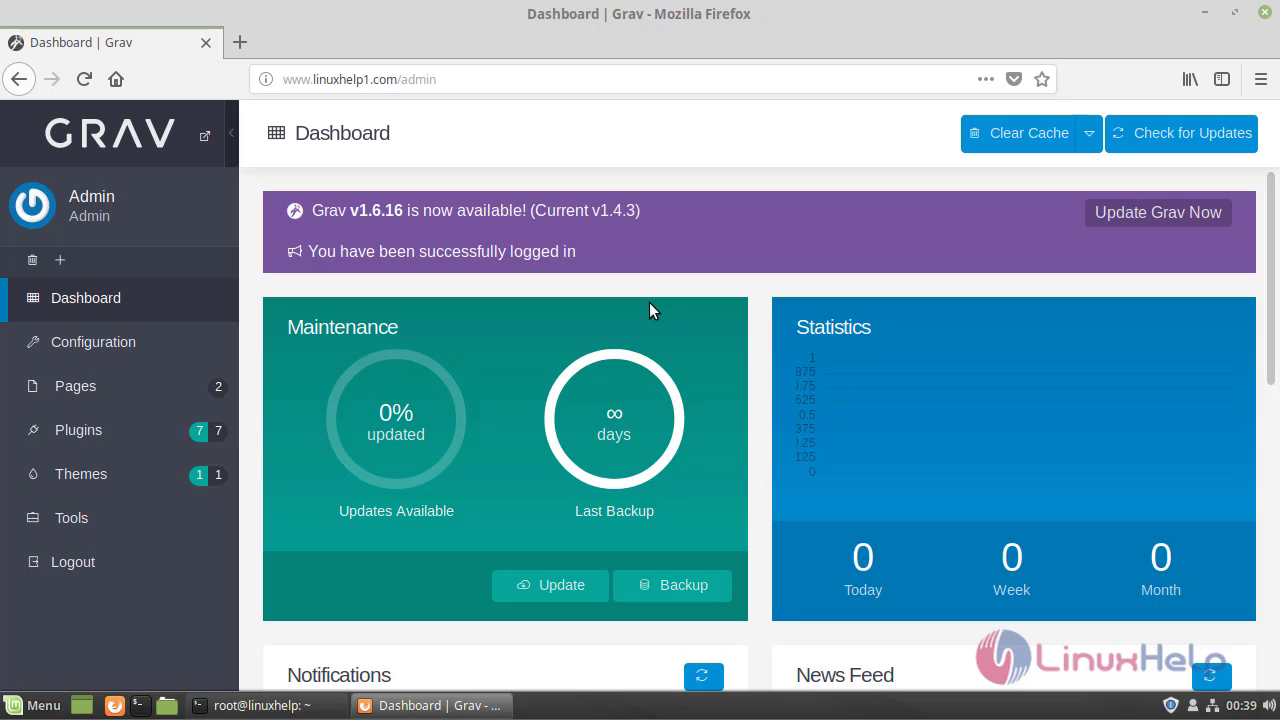The width and height of the screenshot is (1280, 720).
Task: Click the plus icon in sidebar quick tray
Action: pos(60,260)
